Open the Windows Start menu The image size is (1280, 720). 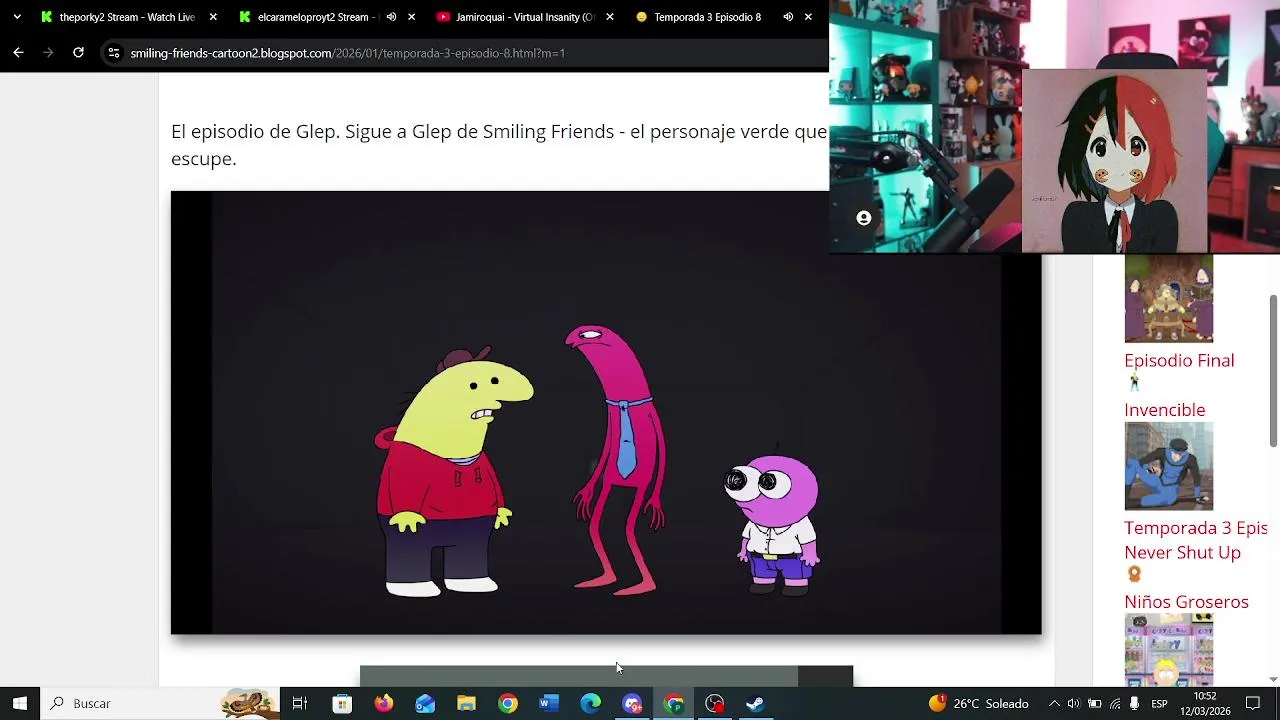click(20, 703)
